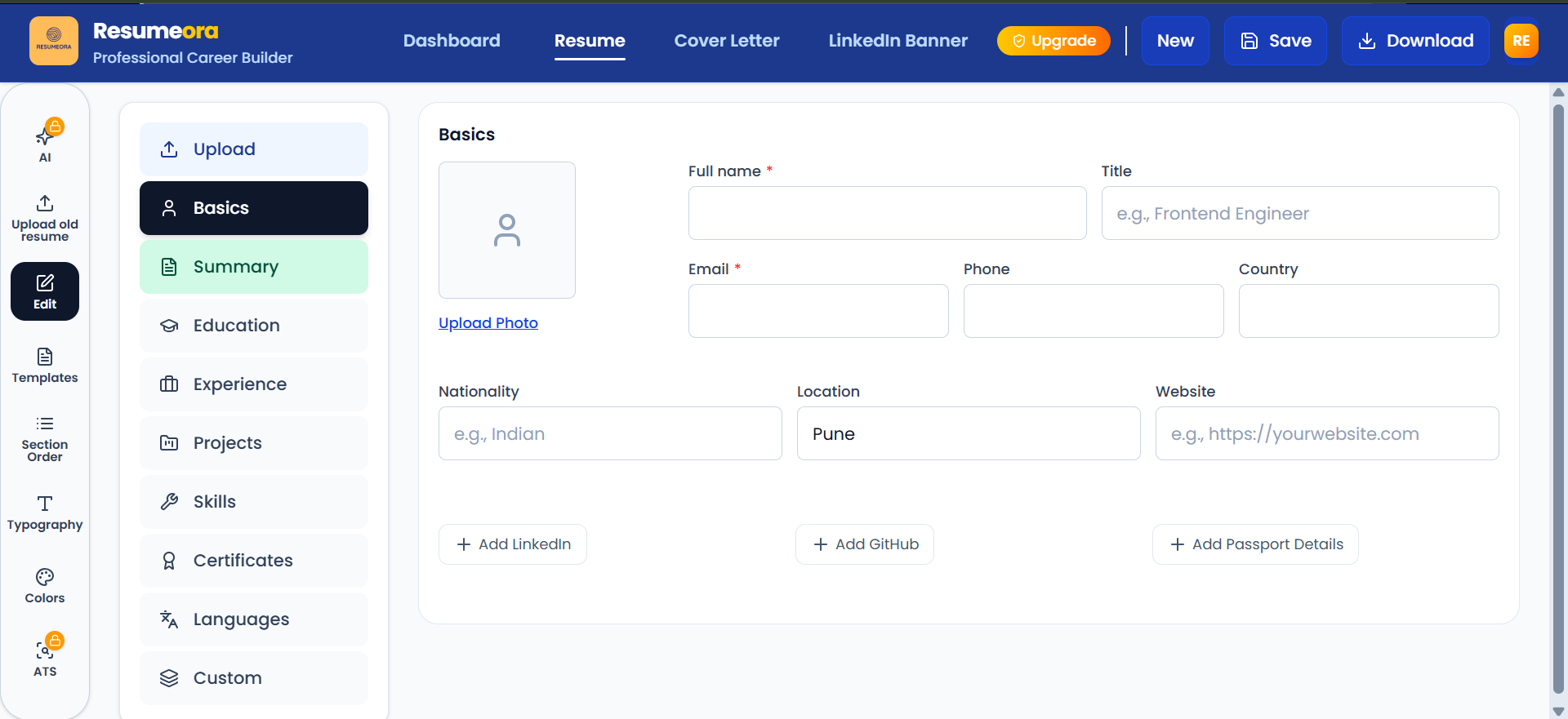Open the Education section

click(254, 326)
